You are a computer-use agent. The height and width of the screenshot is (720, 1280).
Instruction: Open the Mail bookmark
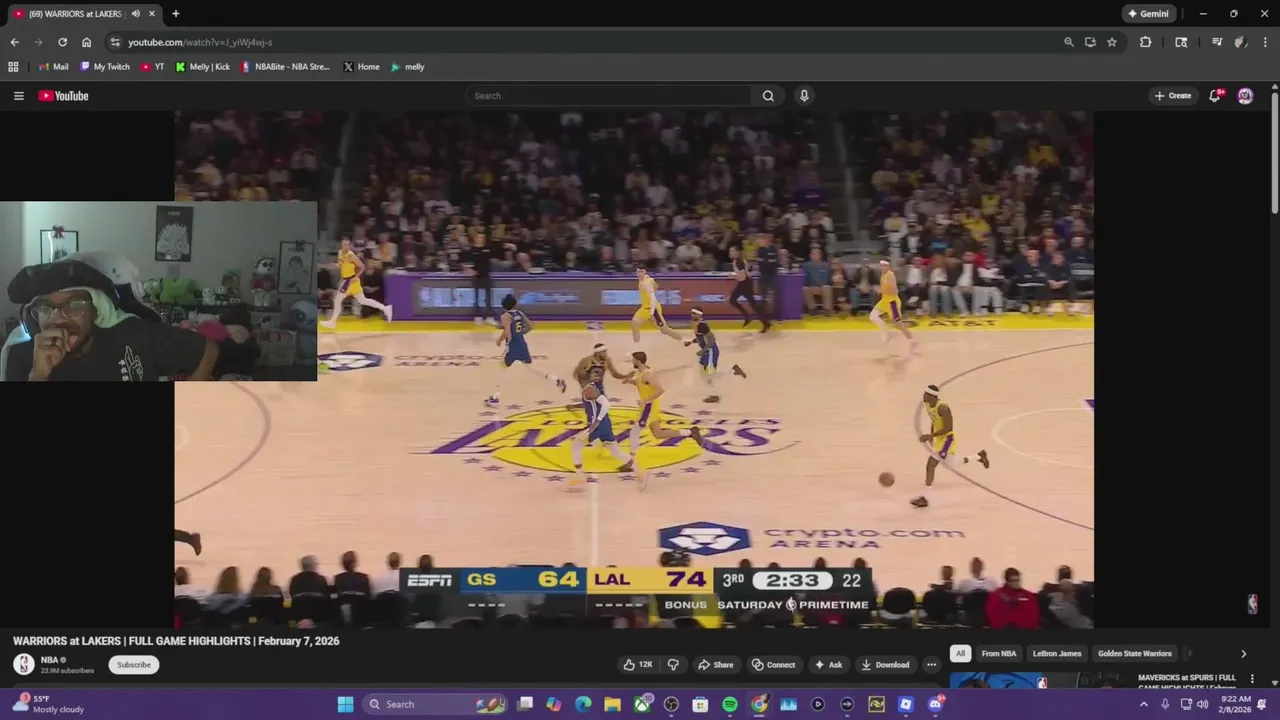click(54, 67)
